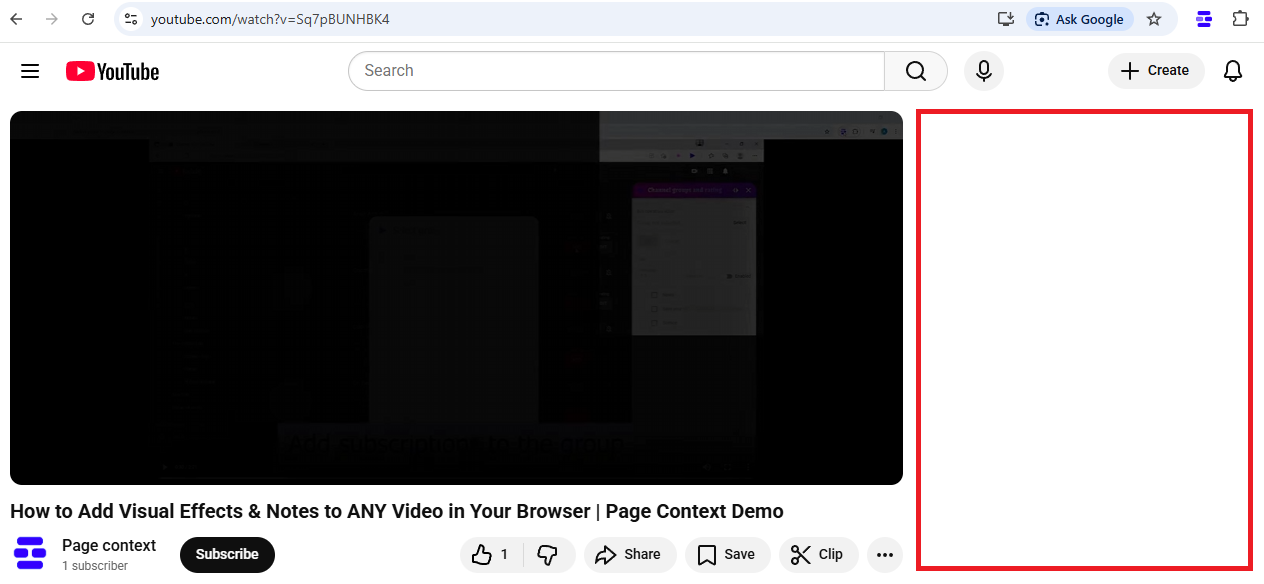Reload the page with the refresh icon
1264x584 pixels.
click(88, 19)
